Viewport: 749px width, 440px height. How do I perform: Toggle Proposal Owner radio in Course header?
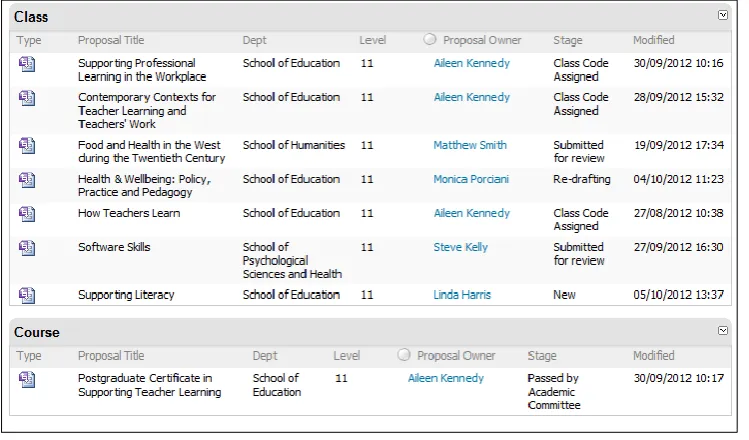tap(404, 355)
